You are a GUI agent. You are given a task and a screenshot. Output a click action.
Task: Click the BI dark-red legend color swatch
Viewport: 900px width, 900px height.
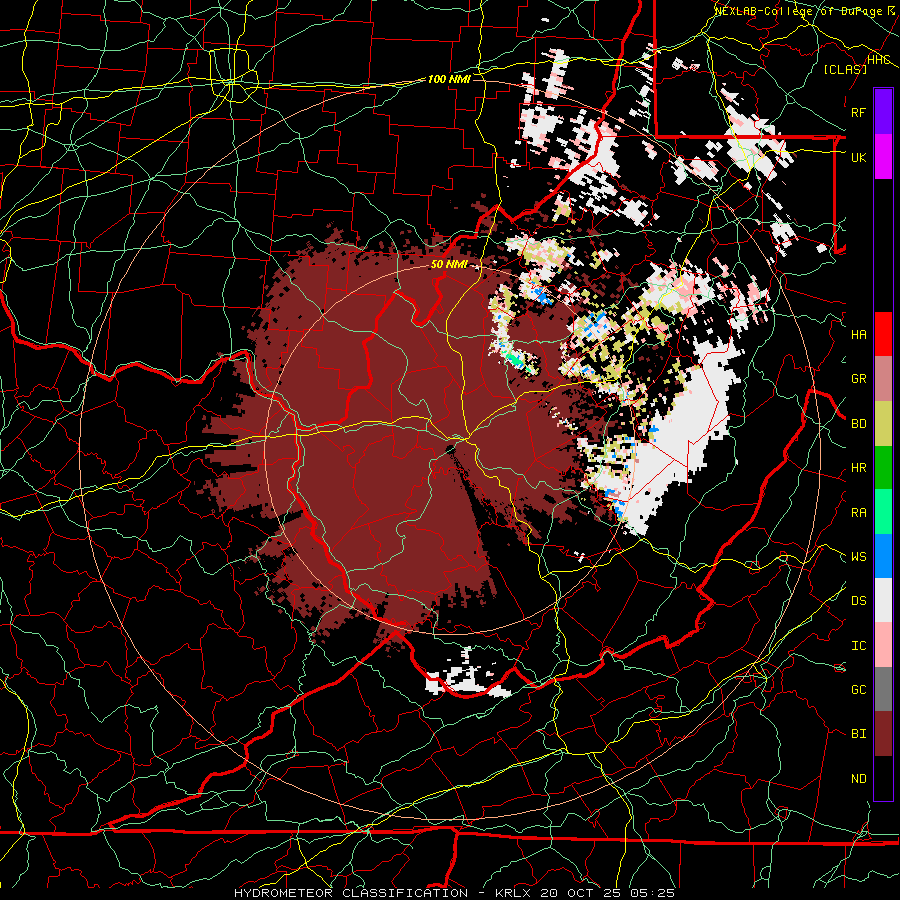click(x=883, y=734)
